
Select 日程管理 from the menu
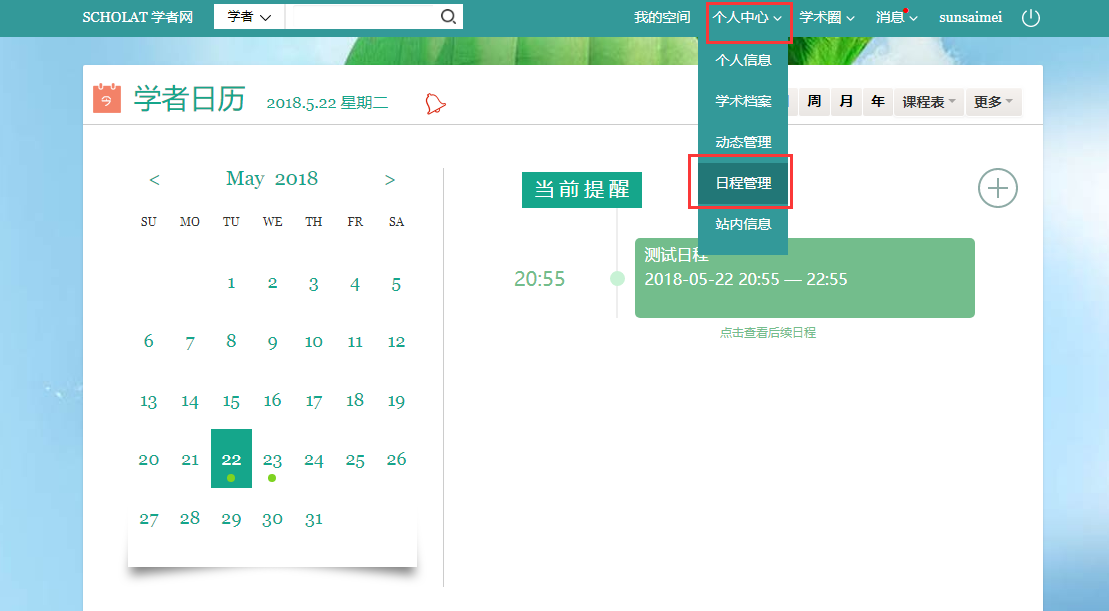tap(743, 183)
